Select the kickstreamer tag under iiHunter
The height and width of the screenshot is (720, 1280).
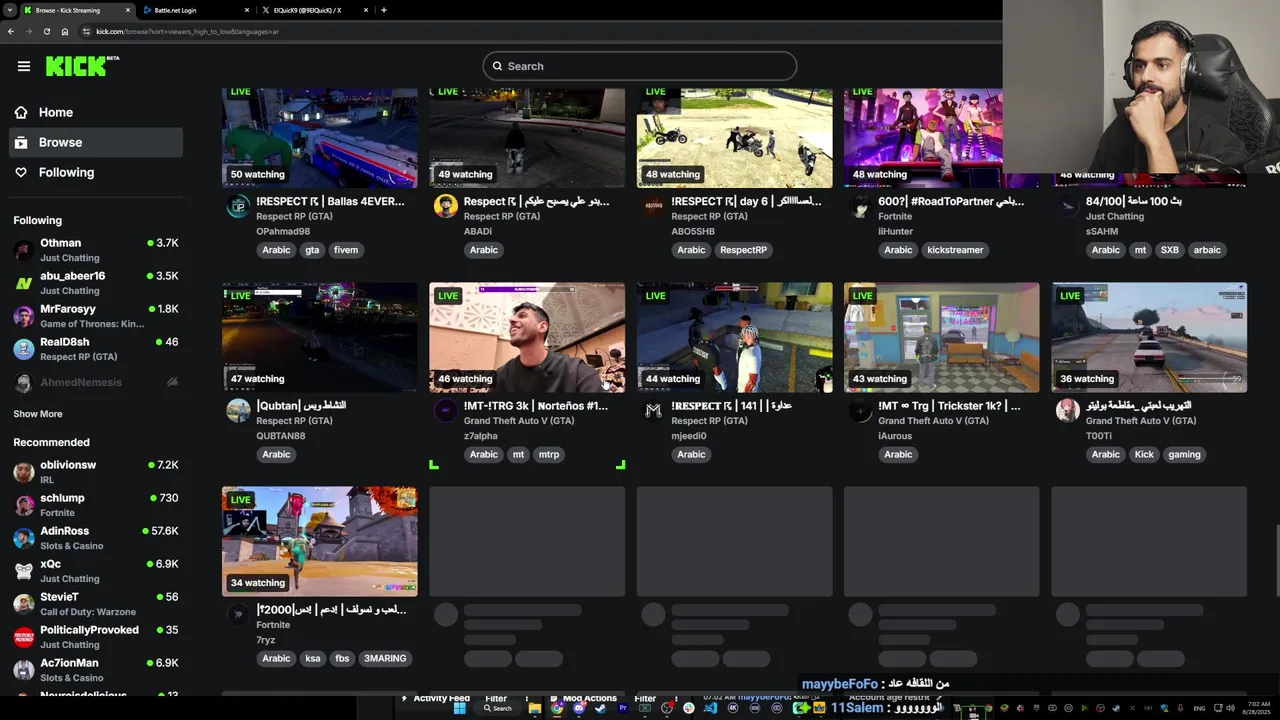point(955,250)
